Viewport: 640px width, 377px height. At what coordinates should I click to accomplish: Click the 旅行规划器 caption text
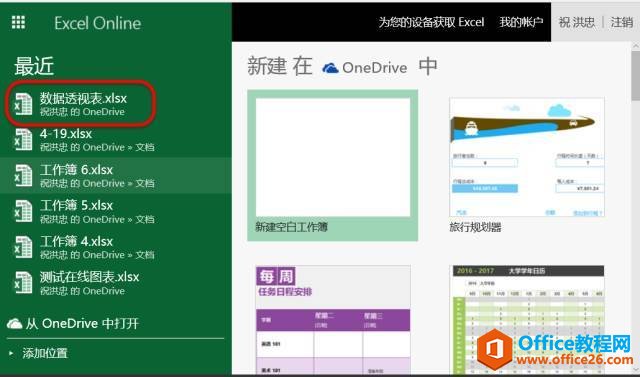[x=475, y=227]
